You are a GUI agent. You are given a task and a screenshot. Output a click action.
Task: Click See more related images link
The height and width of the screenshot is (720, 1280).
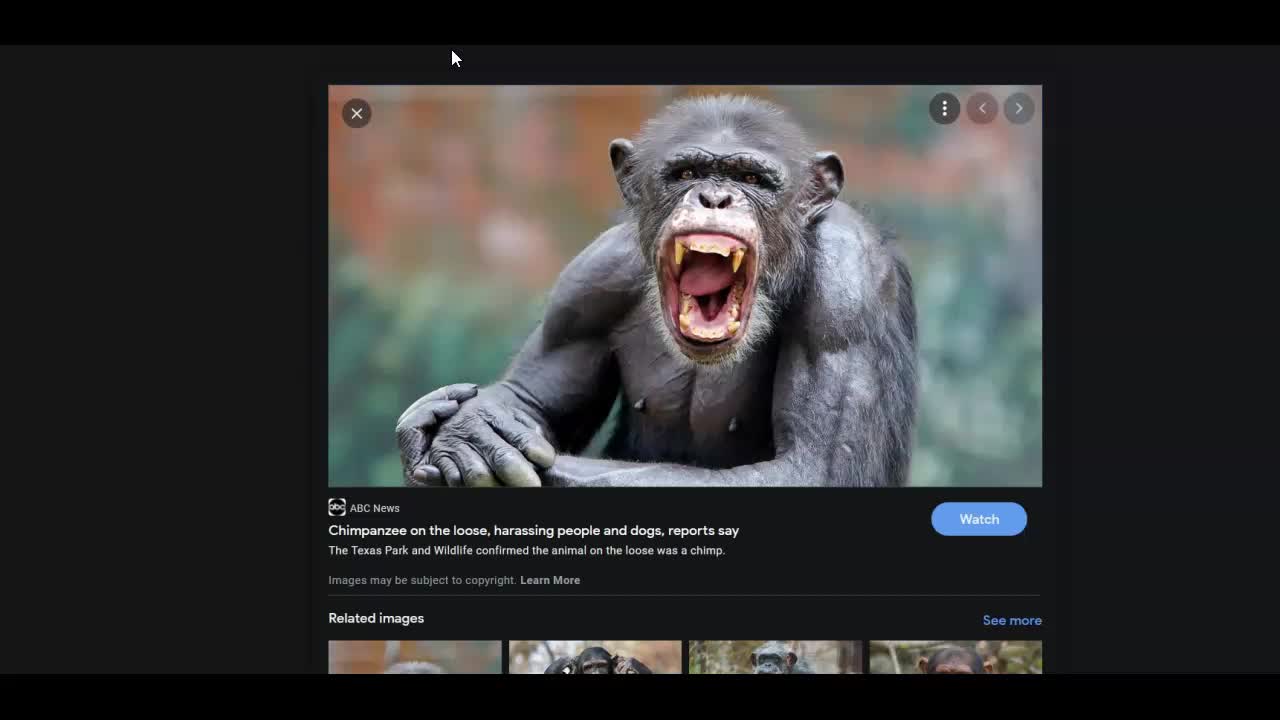point(1012,620)
